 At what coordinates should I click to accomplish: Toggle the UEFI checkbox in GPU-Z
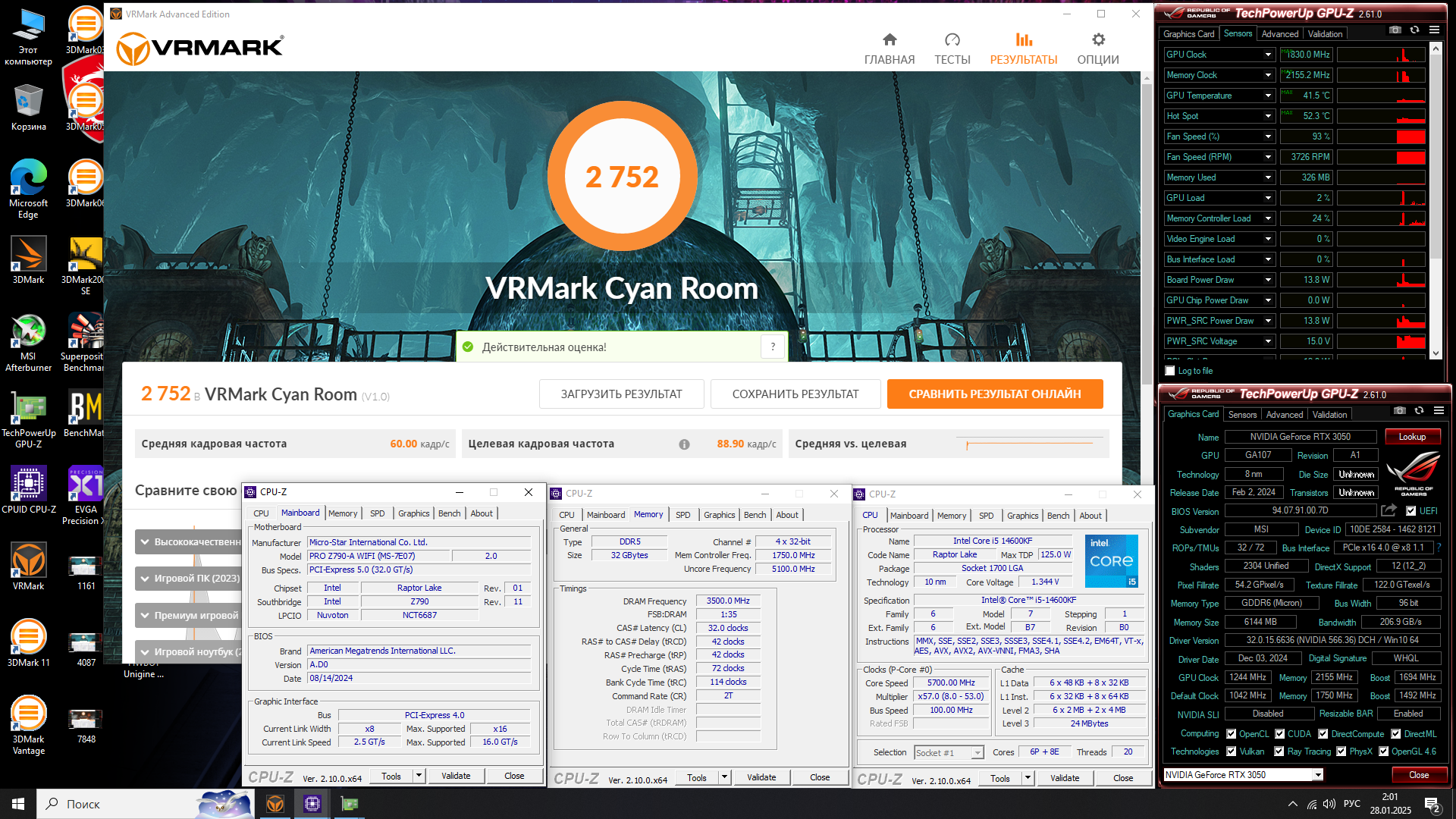click(x=1411, y=511)
